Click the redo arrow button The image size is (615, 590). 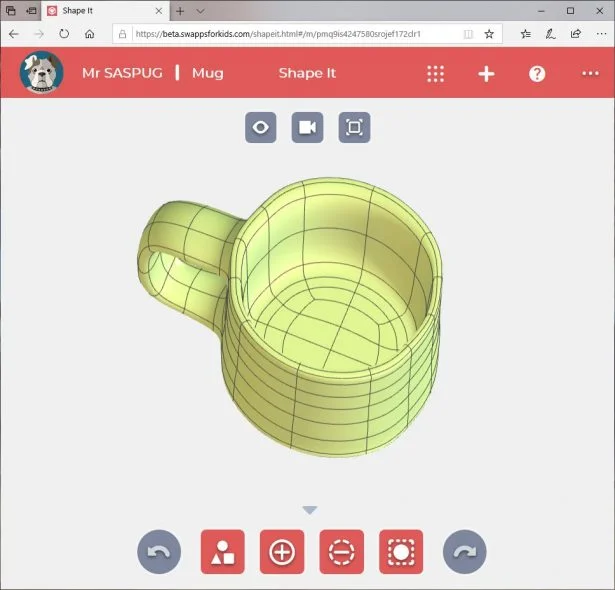tap(464, 551)
